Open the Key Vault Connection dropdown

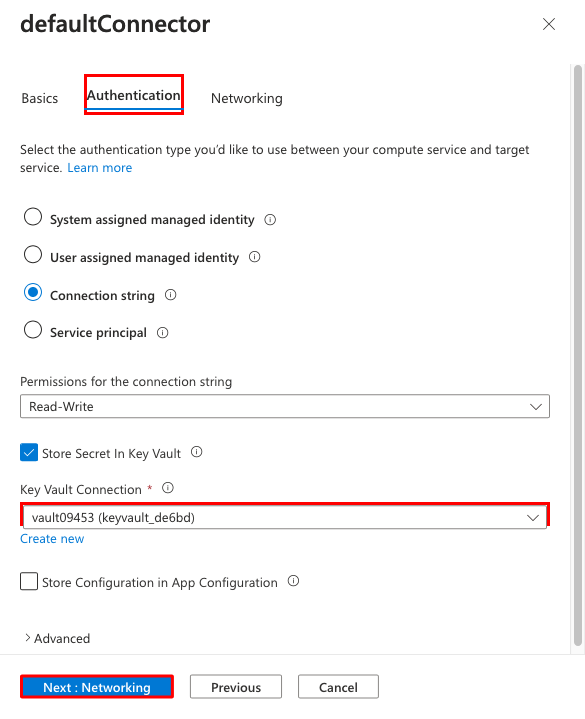coord(285,517)
